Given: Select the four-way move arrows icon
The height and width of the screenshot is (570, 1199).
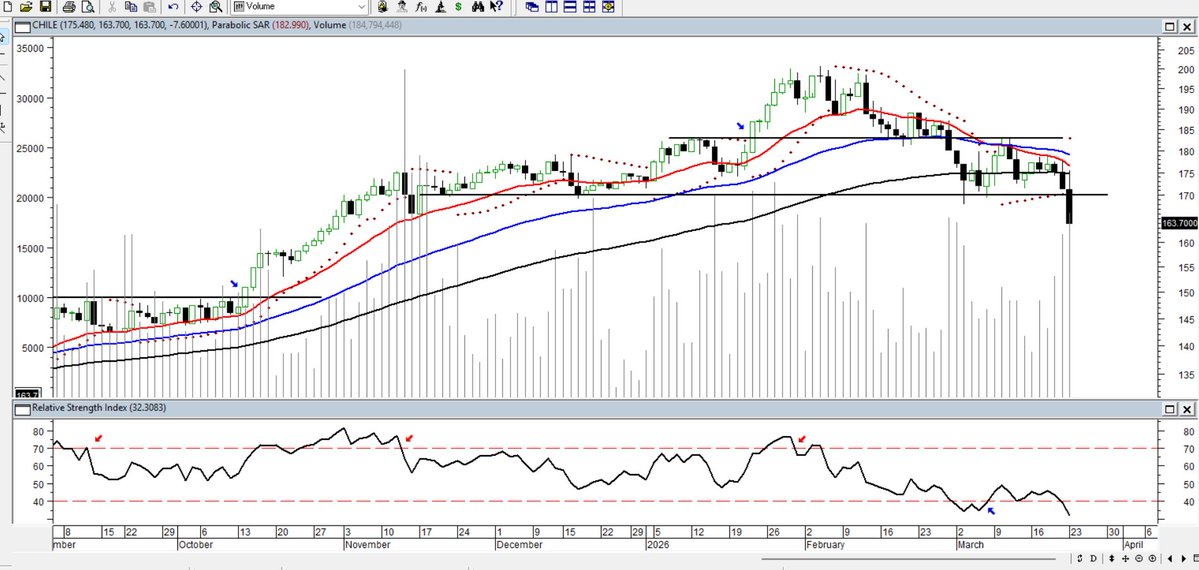Looking at the screenshot, I should pos(1126,559).
